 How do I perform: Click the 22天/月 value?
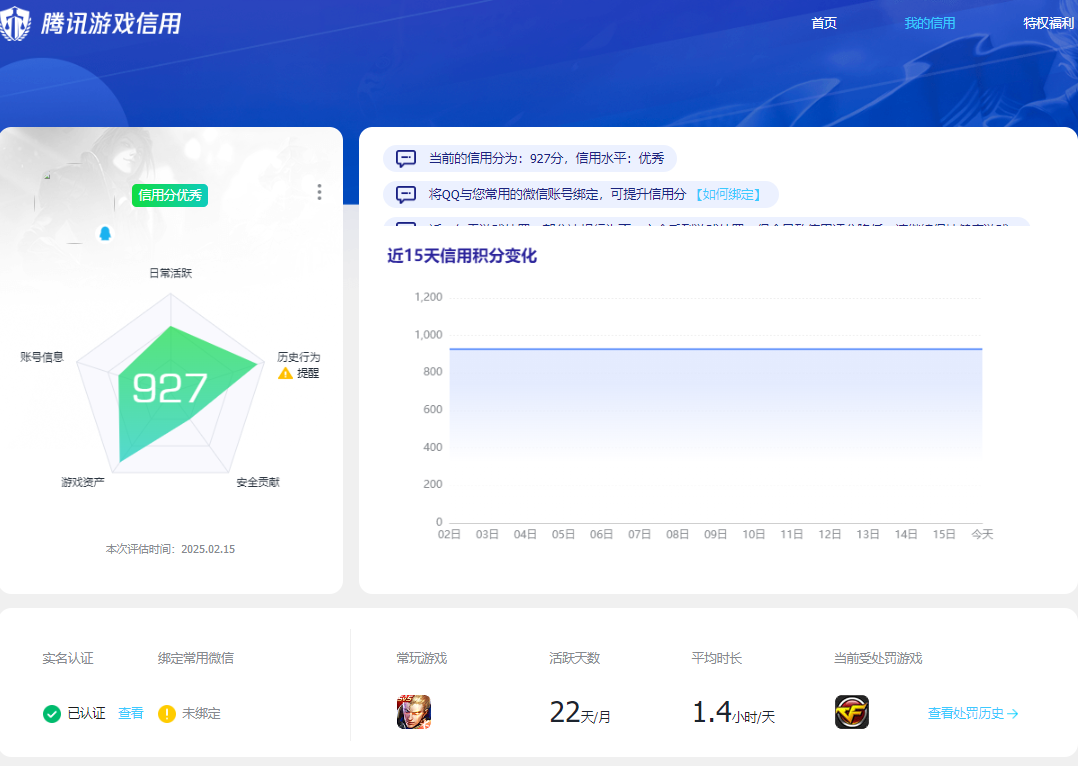point(580,713)
